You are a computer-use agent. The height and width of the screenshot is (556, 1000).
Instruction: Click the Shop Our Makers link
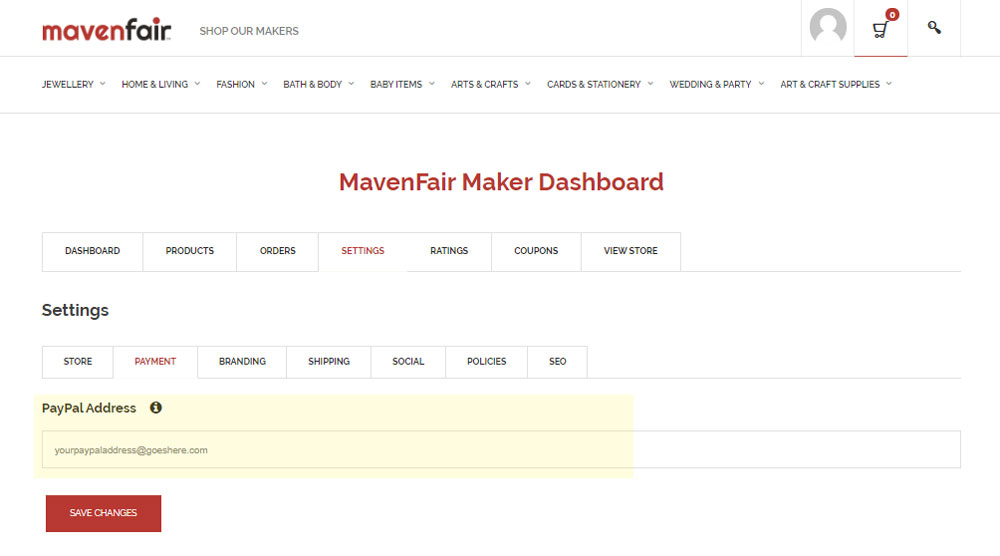pyautogui.click(x=249, y=31)
